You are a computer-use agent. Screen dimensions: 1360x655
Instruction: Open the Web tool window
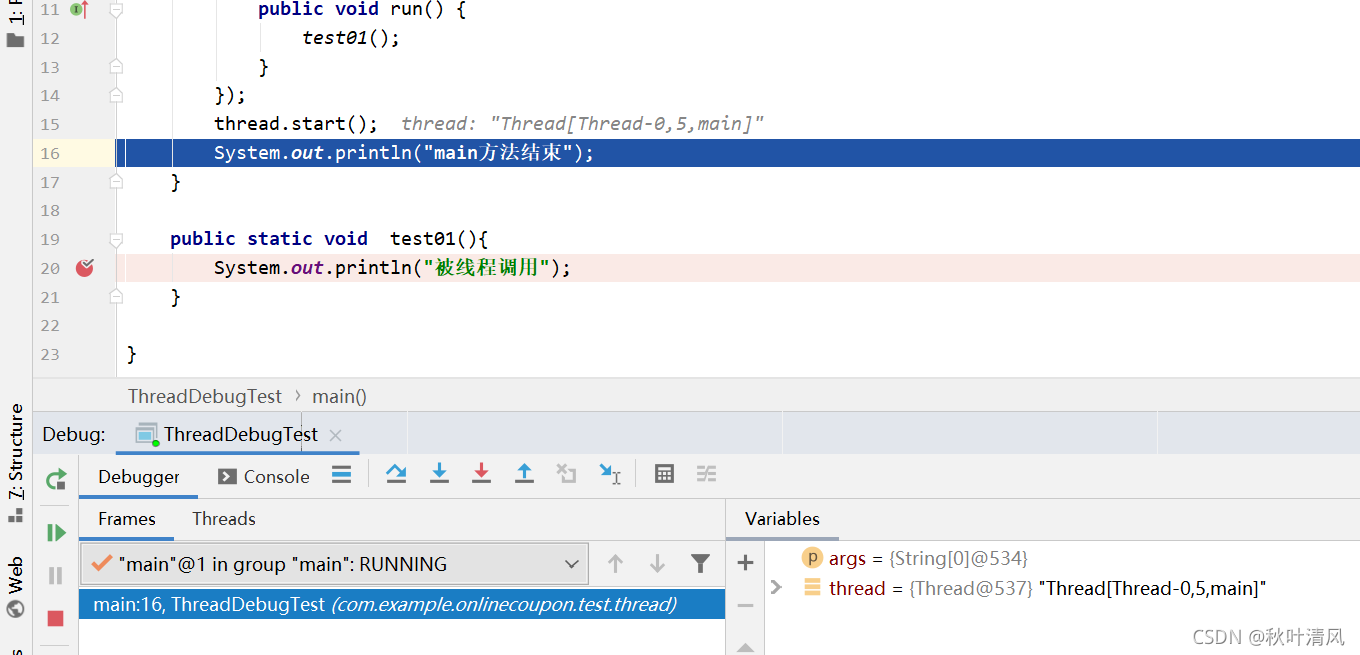[15, 588]
